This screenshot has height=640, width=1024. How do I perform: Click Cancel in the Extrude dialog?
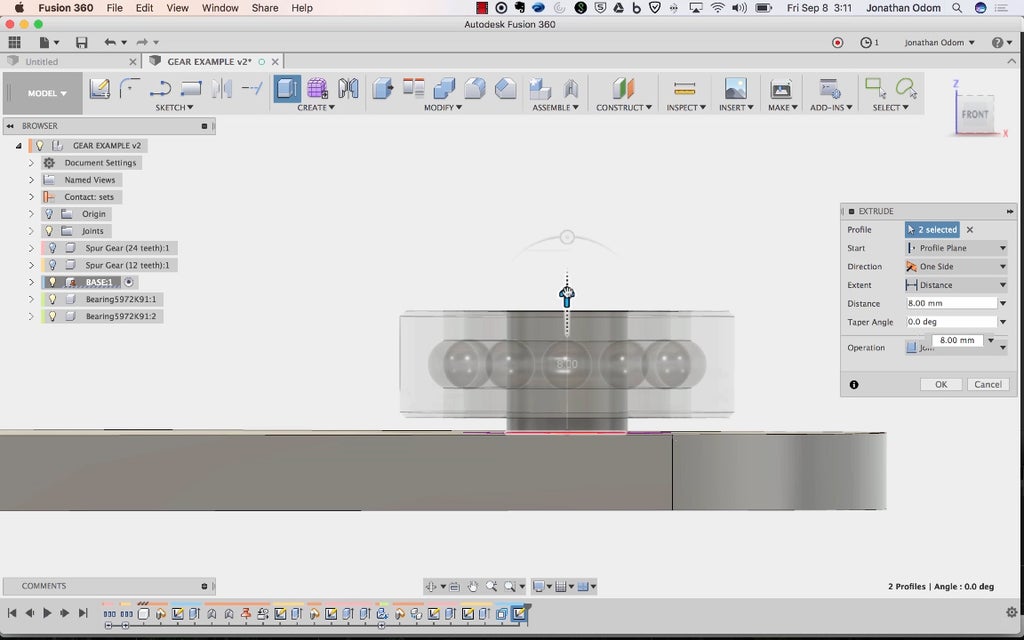click(987, 384)
